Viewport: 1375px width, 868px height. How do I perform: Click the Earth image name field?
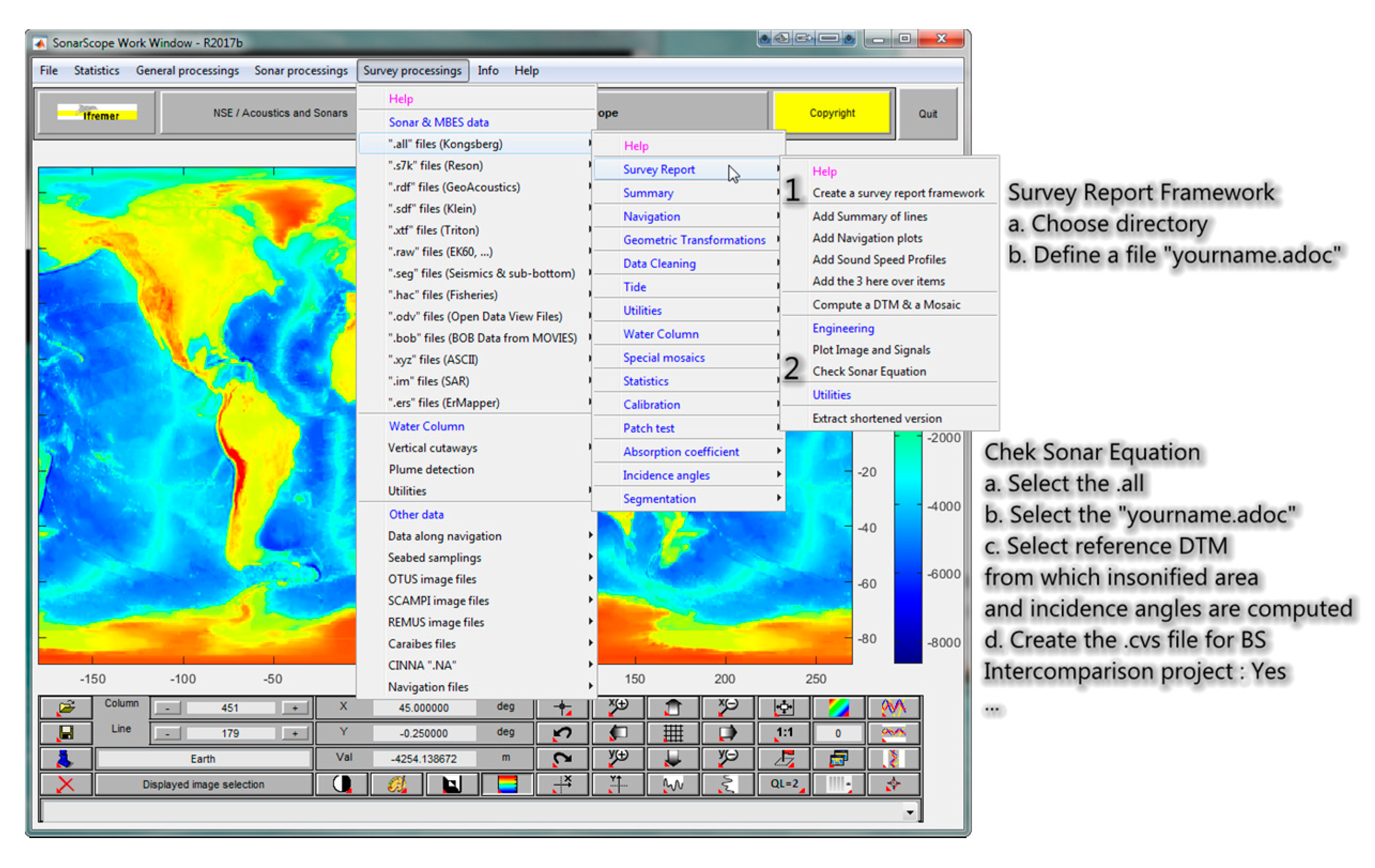tap(203, 759)
